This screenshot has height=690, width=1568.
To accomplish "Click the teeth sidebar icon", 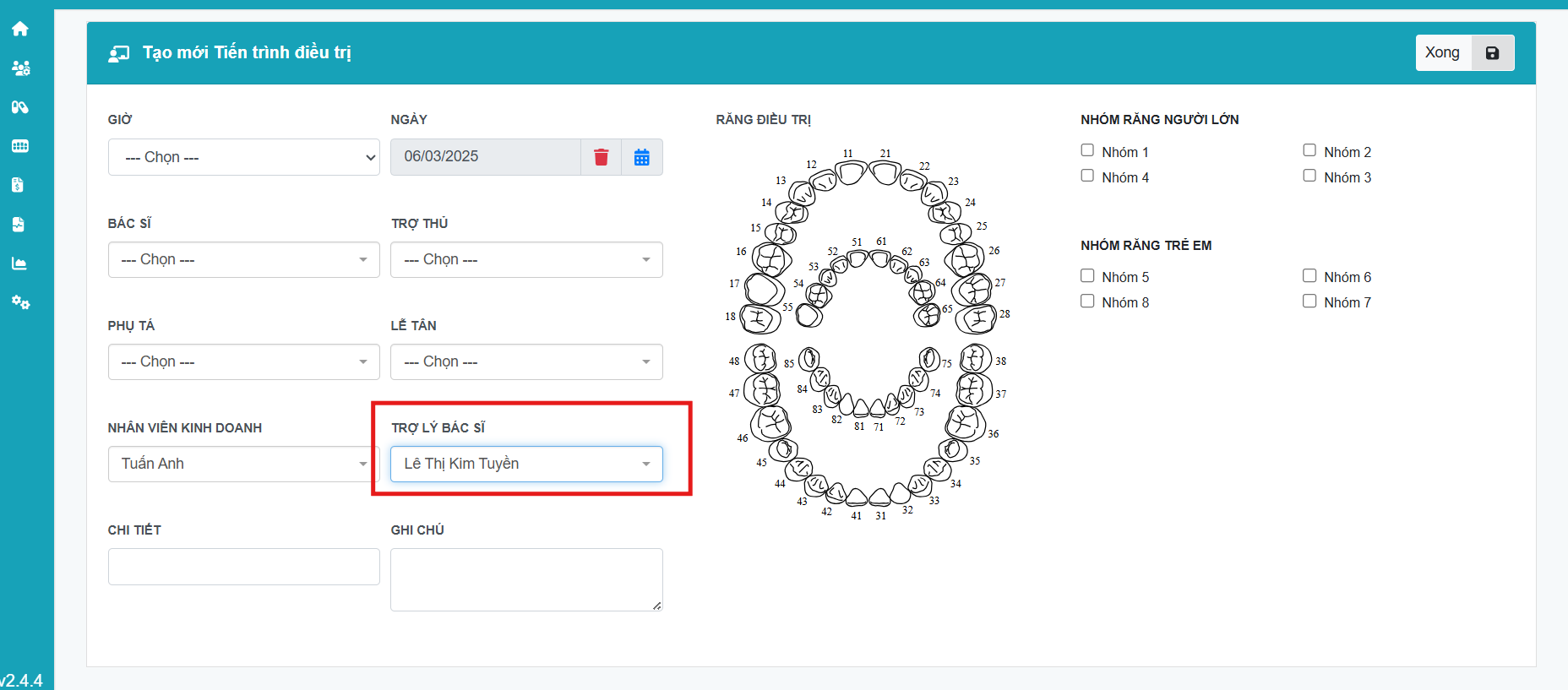I will (x=20, y=146).
